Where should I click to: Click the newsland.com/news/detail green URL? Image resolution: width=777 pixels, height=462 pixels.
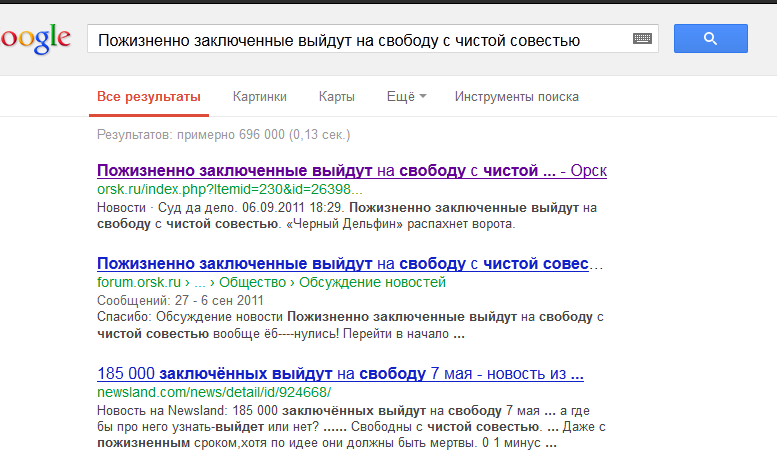tap(213, 392)
